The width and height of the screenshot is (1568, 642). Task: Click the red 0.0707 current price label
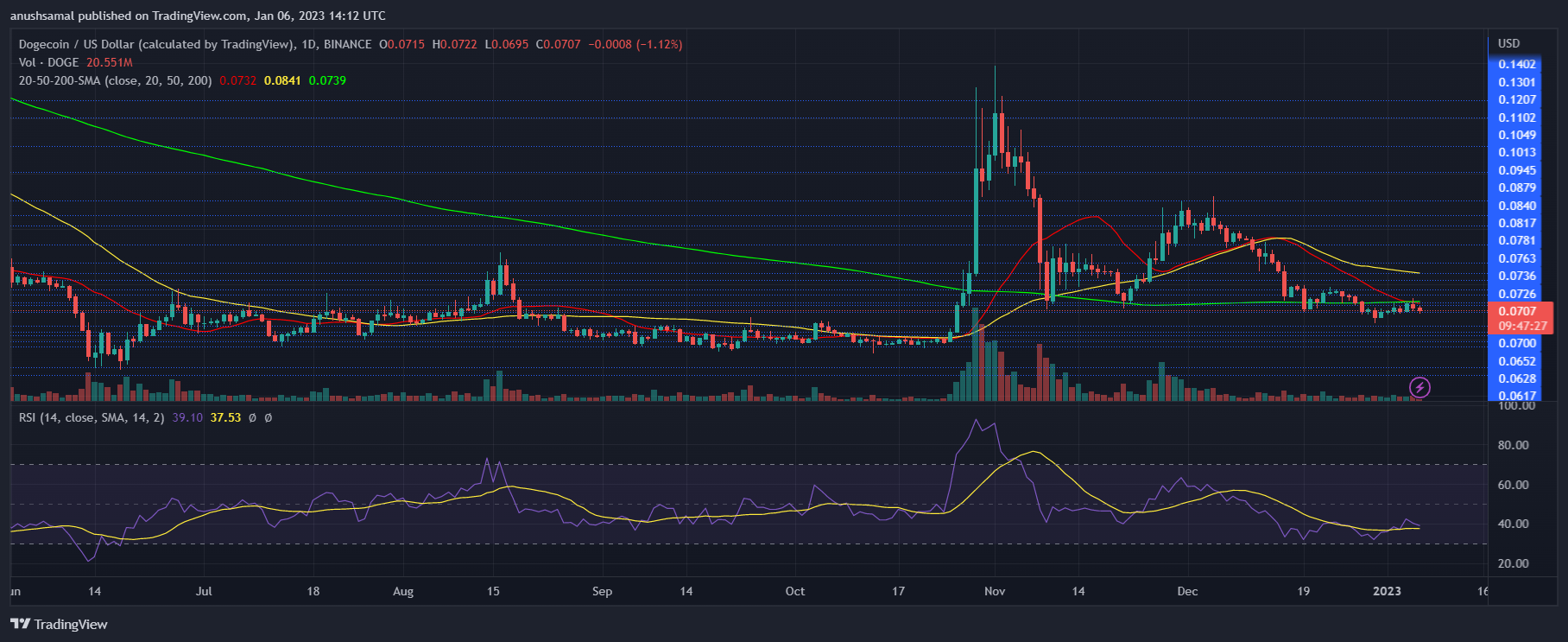1517,311
